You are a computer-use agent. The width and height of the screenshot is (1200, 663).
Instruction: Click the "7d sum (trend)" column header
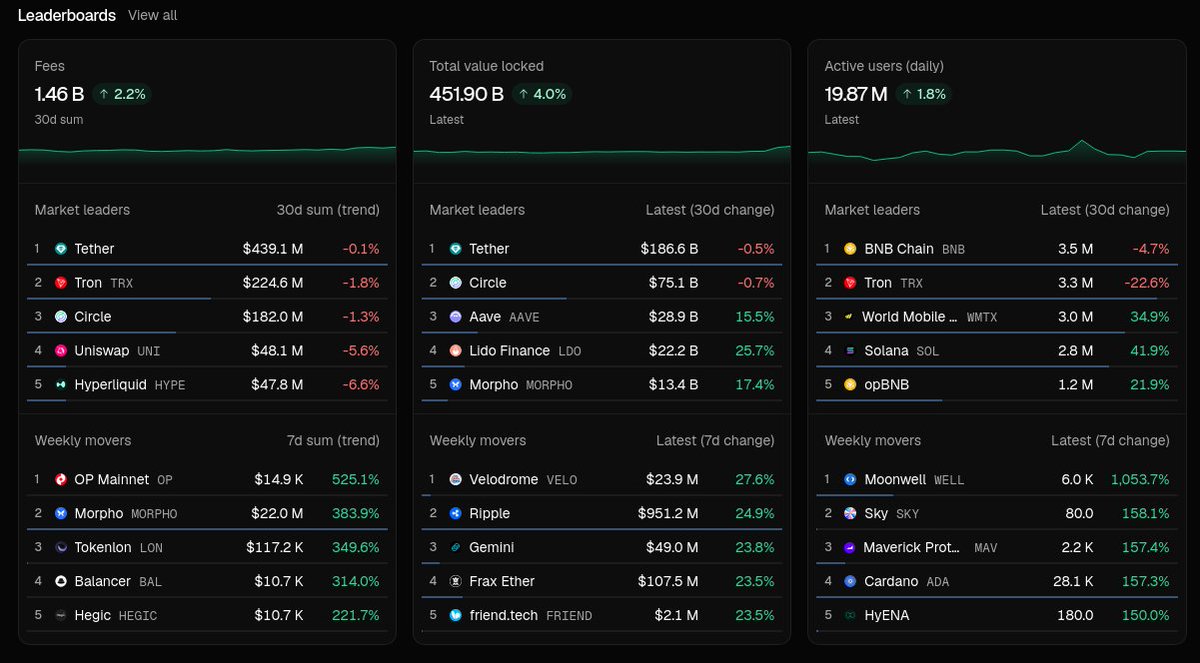(332, 441)
